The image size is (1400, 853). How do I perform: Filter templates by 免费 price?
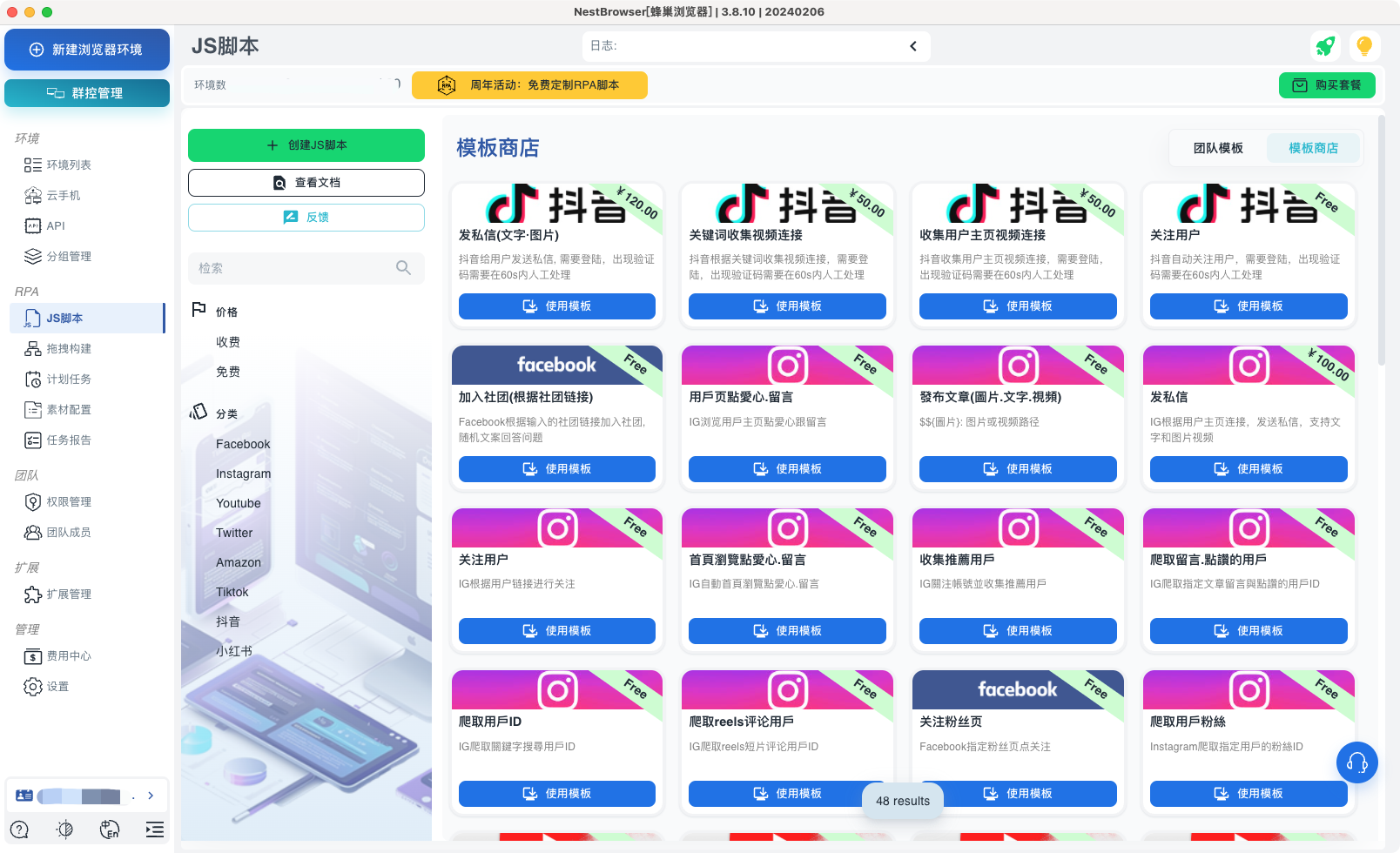[228, 372]
